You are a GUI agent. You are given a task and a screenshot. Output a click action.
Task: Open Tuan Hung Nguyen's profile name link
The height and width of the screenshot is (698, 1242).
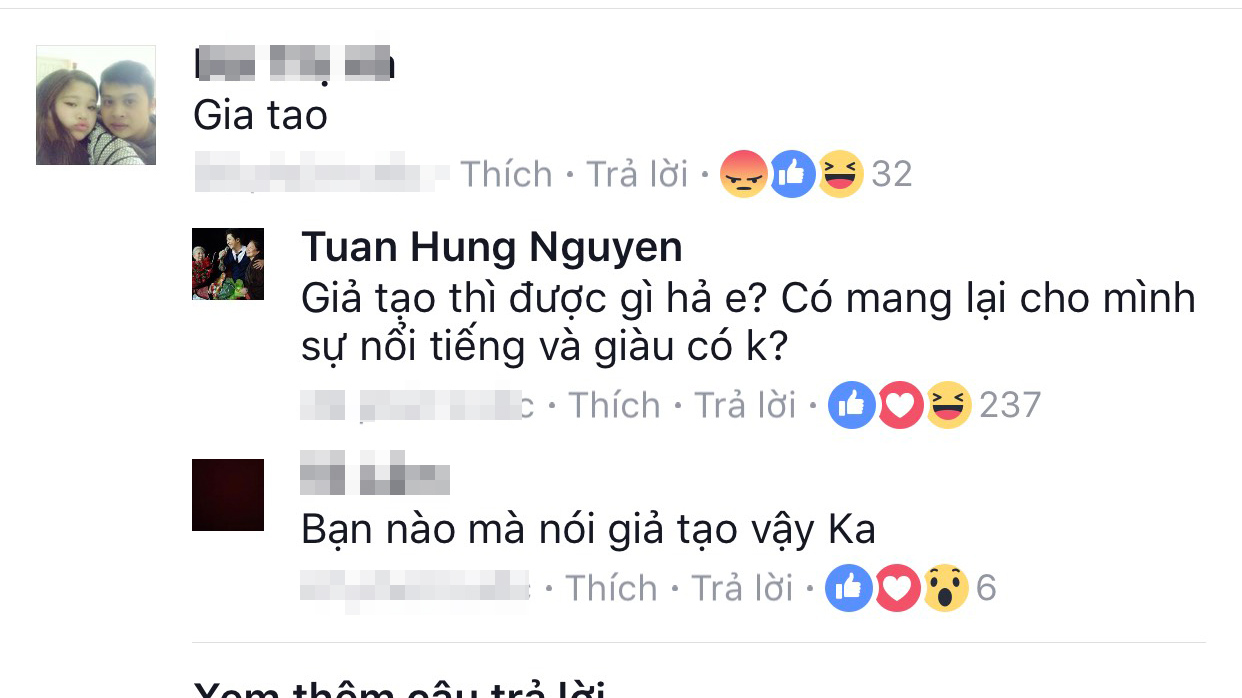[492, 247]
